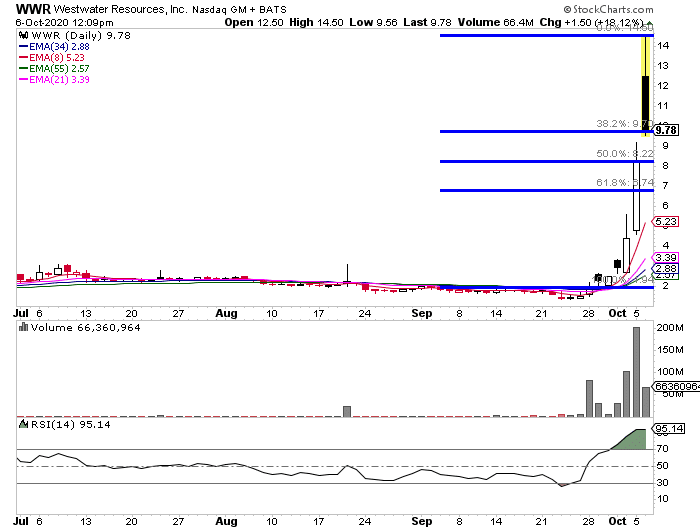Screen dimensions: 700x530
Task: Click the Open 12.50 value in header
Action: pyautogui.click(x=254, y=22)
